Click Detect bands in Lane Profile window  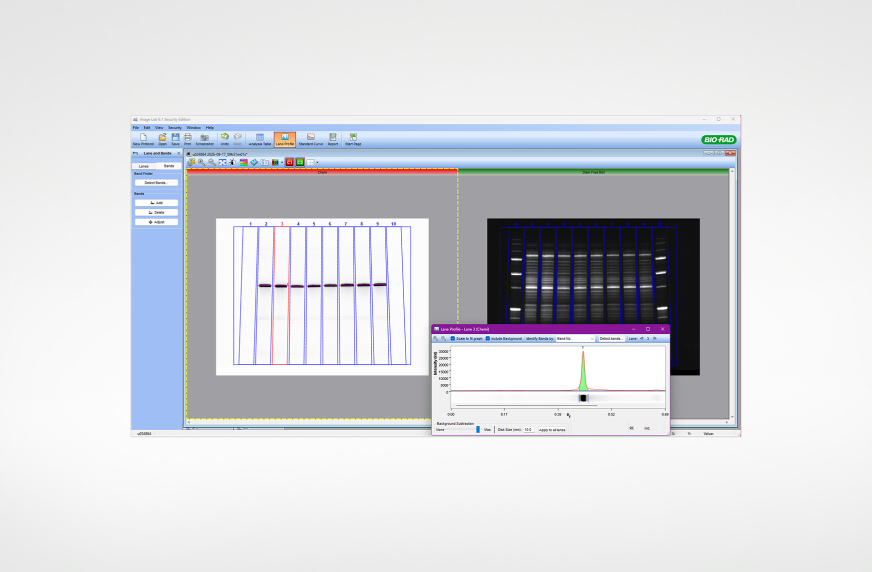[x=611, y=339]
